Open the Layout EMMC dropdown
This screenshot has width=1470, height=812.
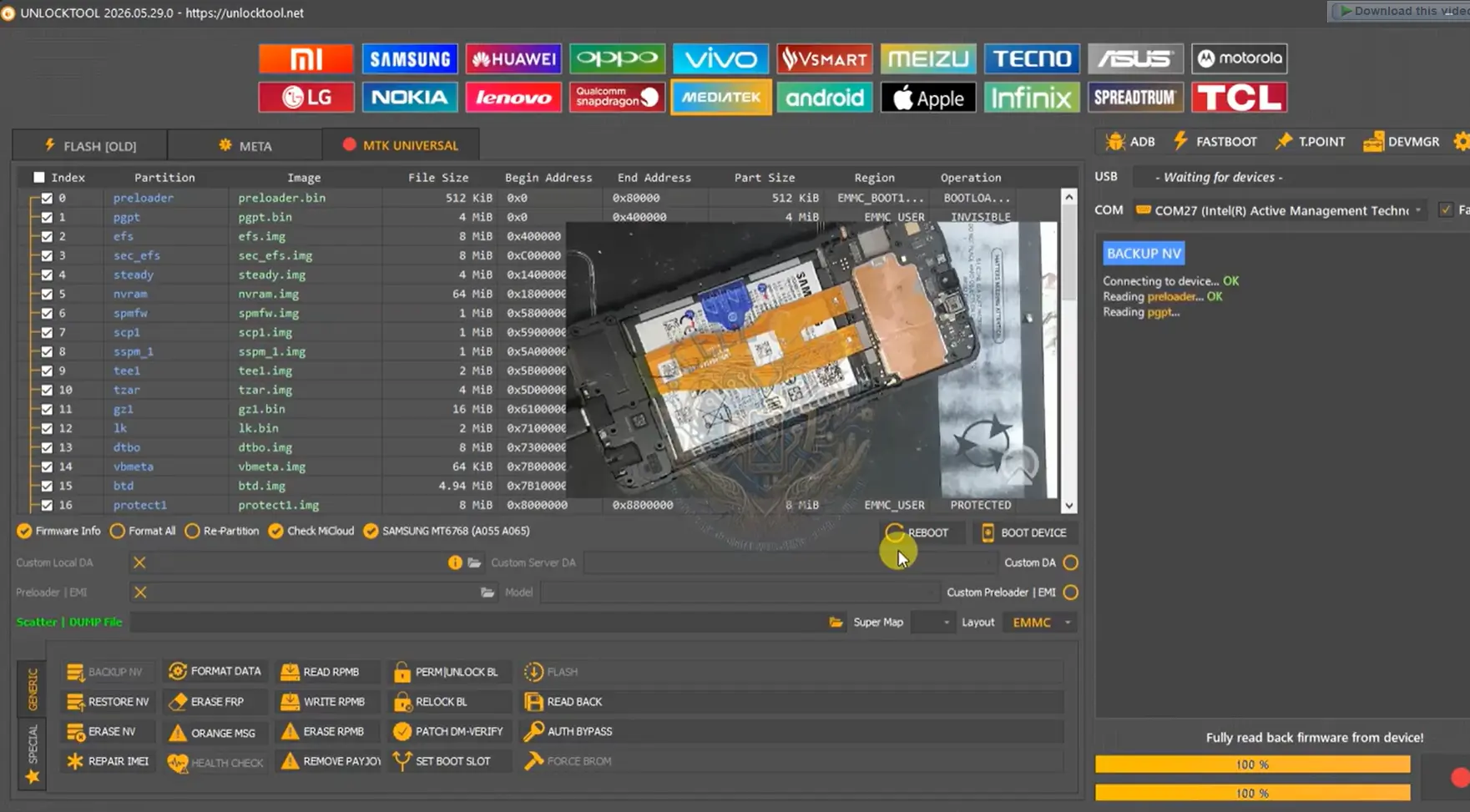[1041, 622]
